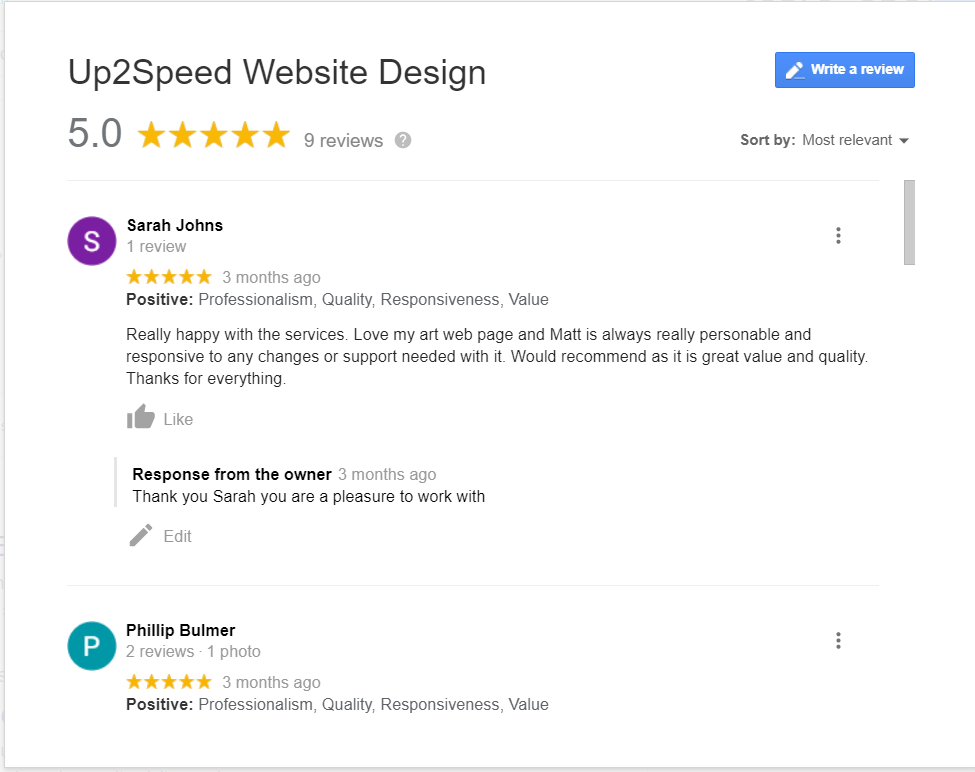
Task: Open Phillip Bulmer reviewer profile name
Action: (x=181, y=630)
